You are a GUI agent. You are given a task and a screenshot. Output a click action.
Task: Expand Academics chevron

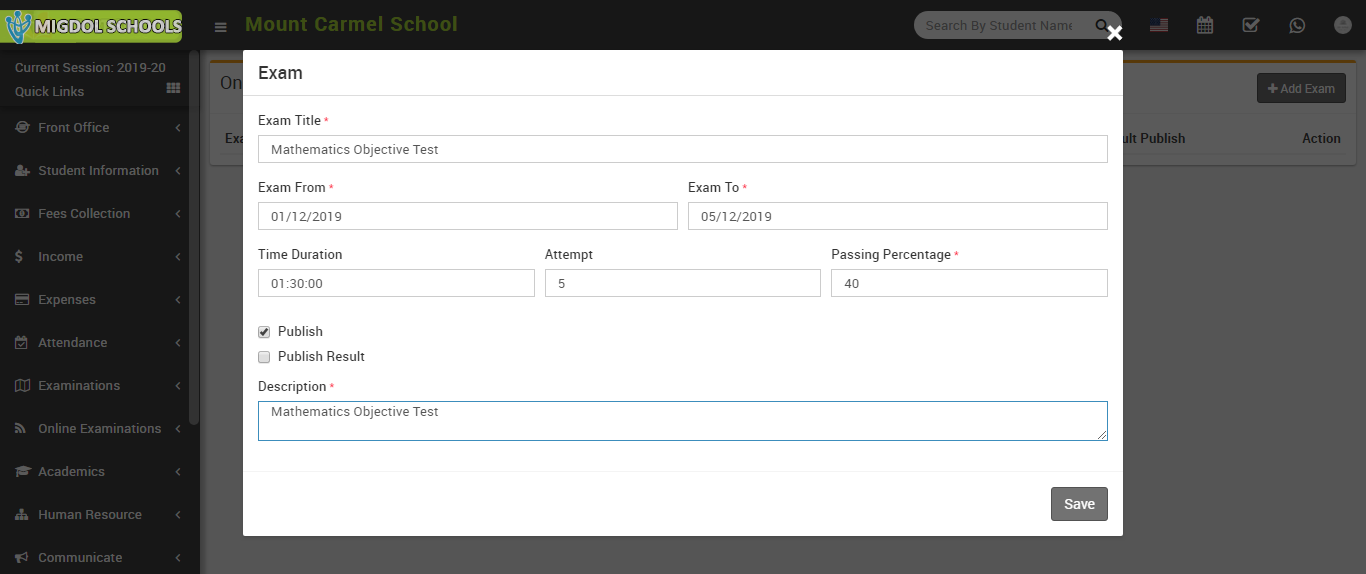tap(177, 472)
